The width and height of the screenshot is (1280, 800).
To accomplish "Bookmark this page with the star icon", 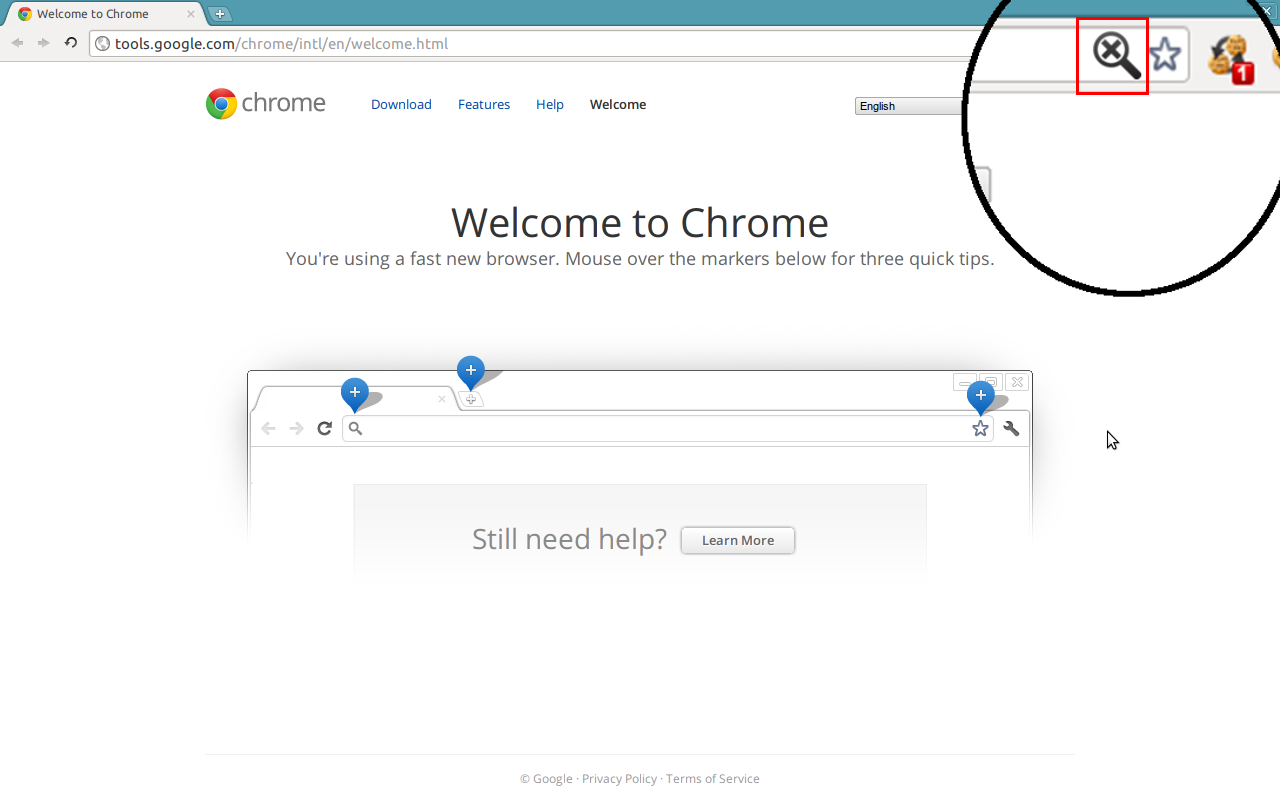I will (1165, 54).
